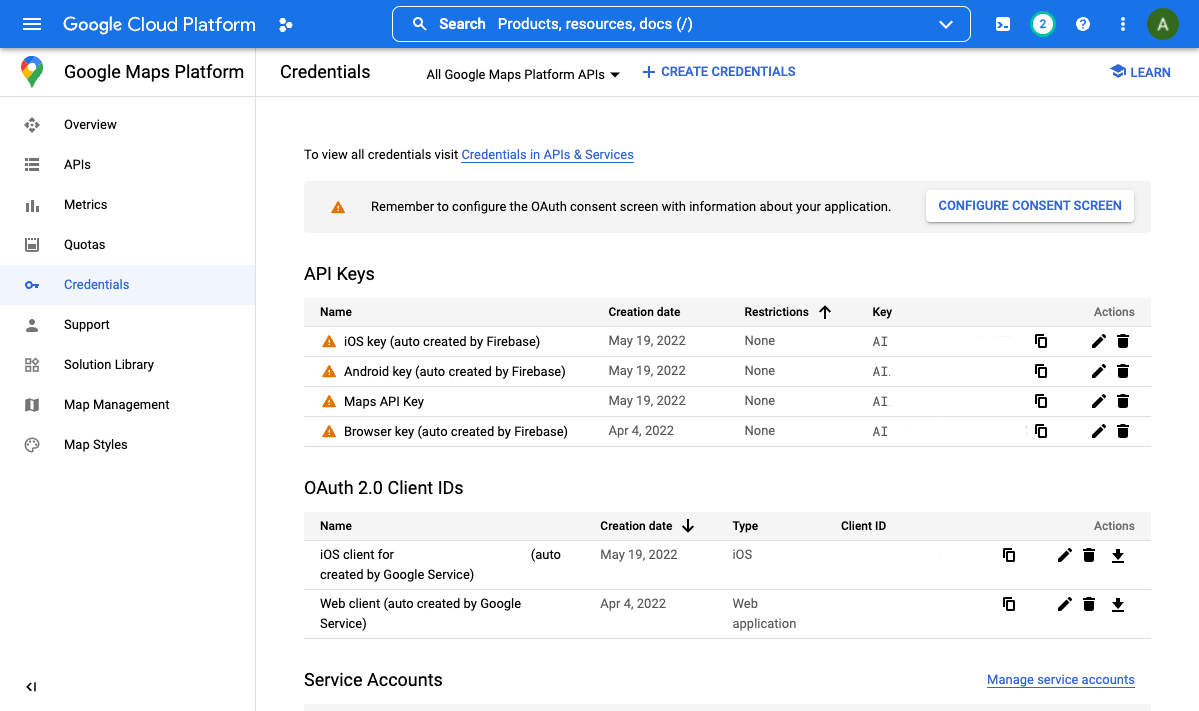Screen dimensions: 1199x711
Task: Delete the iOS client OAuth entry
Action: [x=1089, y=555]
